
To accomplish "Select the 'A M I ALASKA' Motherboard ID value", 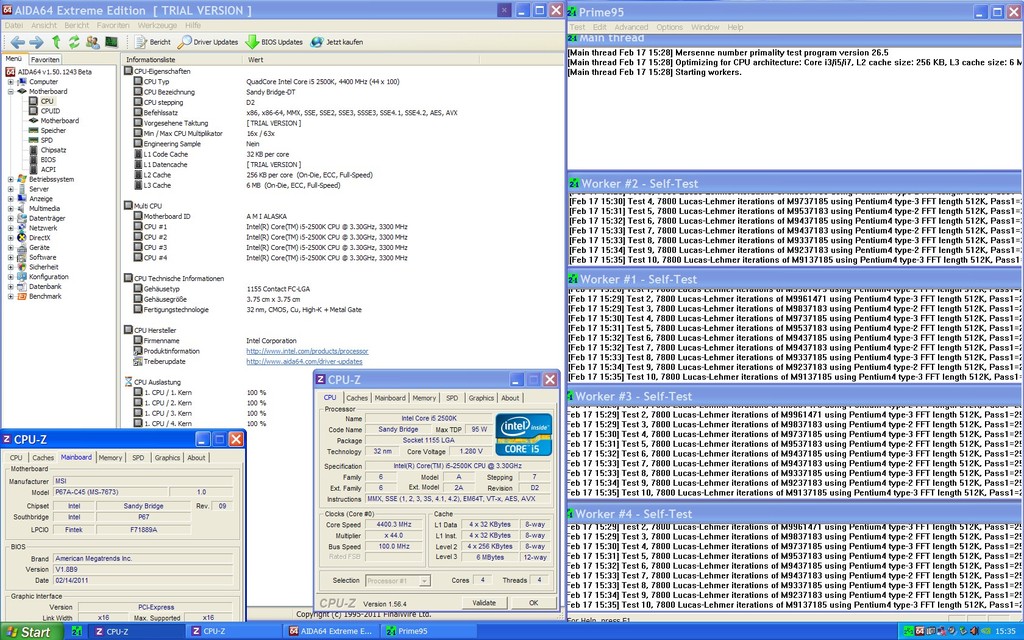I will pyautogui.click(x=266, y=216).
